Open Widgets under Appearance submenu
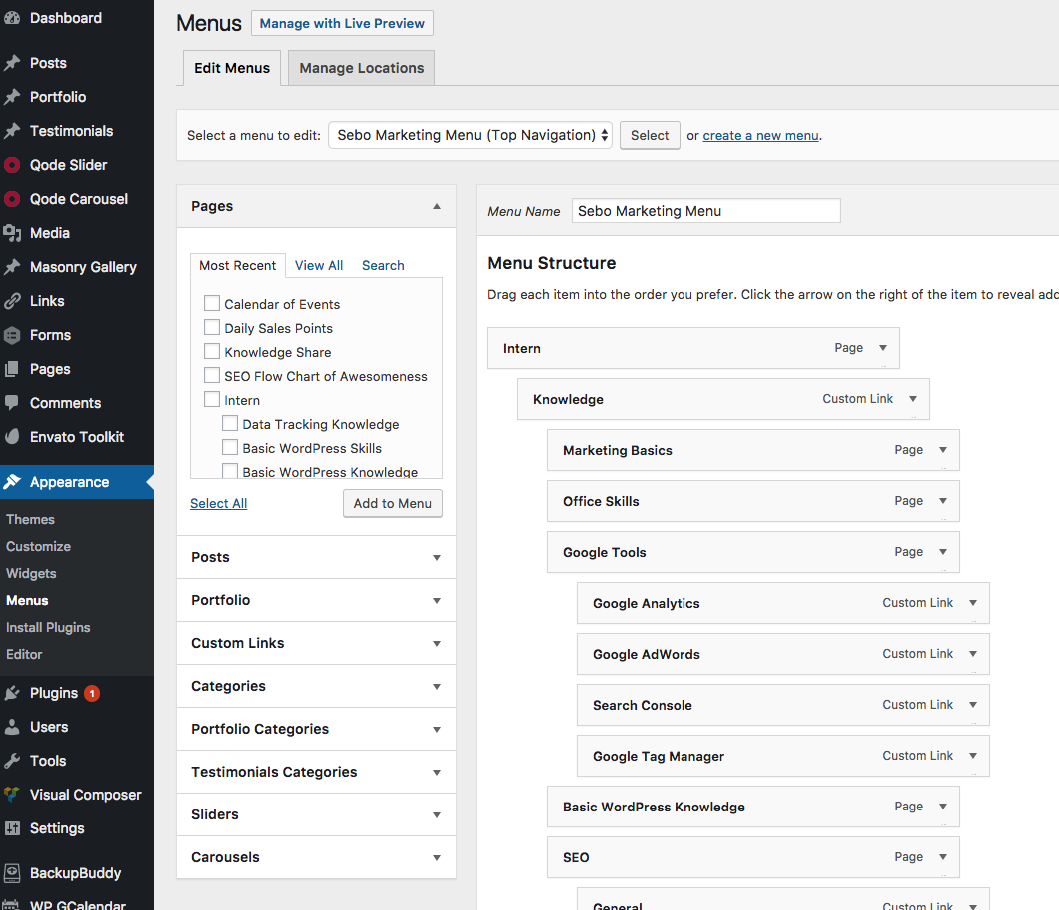The image size is (1059, 910). [31, 573]
